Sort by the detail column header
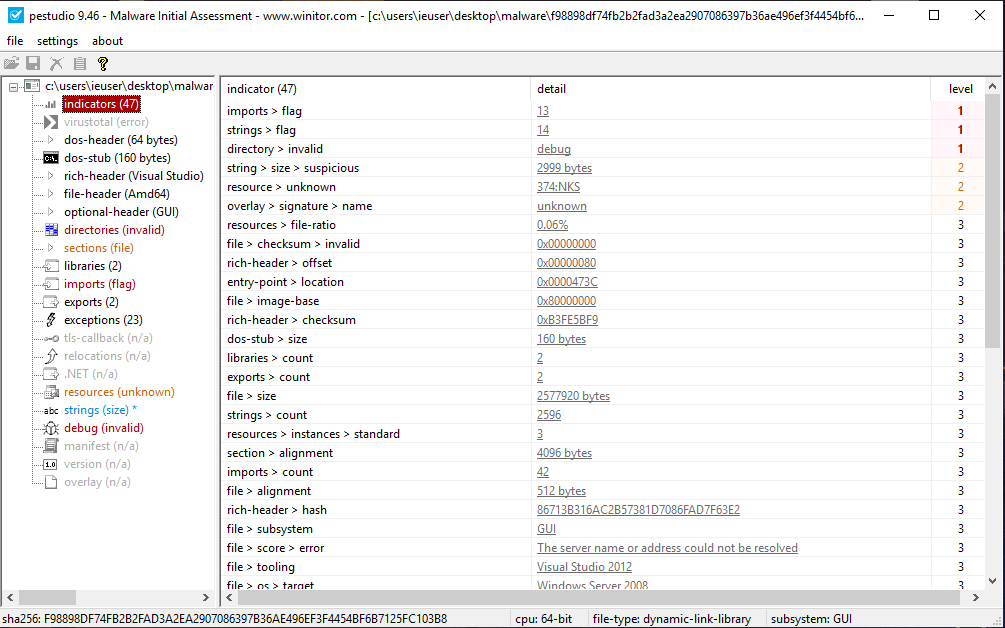 click(x=731, y=88)
